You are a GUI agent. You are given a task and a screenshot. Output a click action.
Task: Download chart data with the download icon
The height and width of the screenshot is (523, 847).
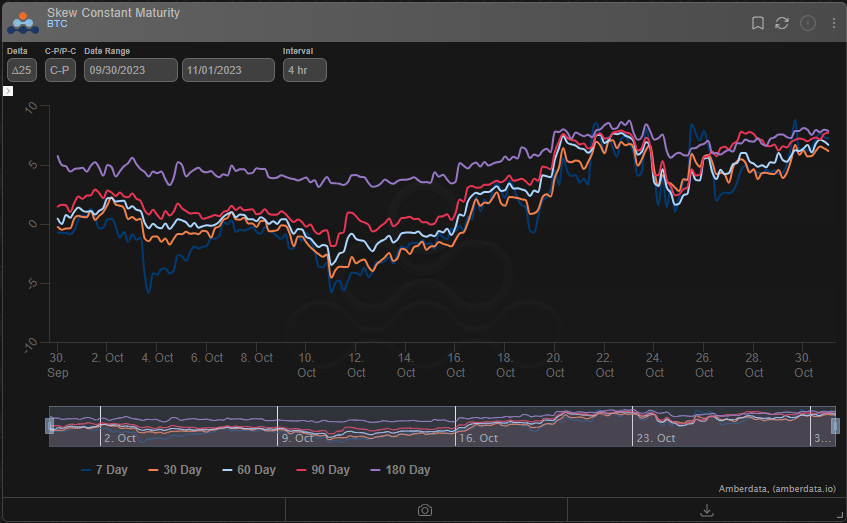[x=707, y=510]
